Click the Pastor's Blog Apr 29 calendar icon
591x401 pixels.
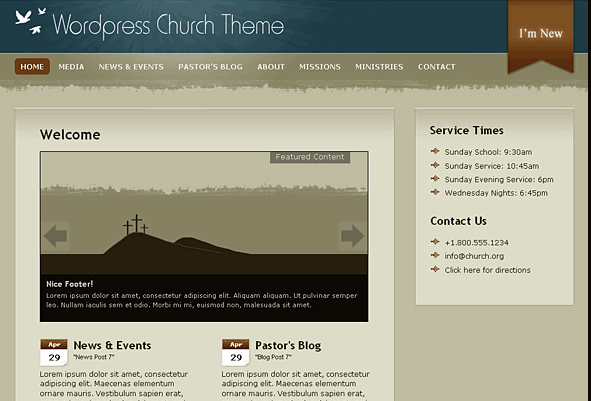click(236, 352)
